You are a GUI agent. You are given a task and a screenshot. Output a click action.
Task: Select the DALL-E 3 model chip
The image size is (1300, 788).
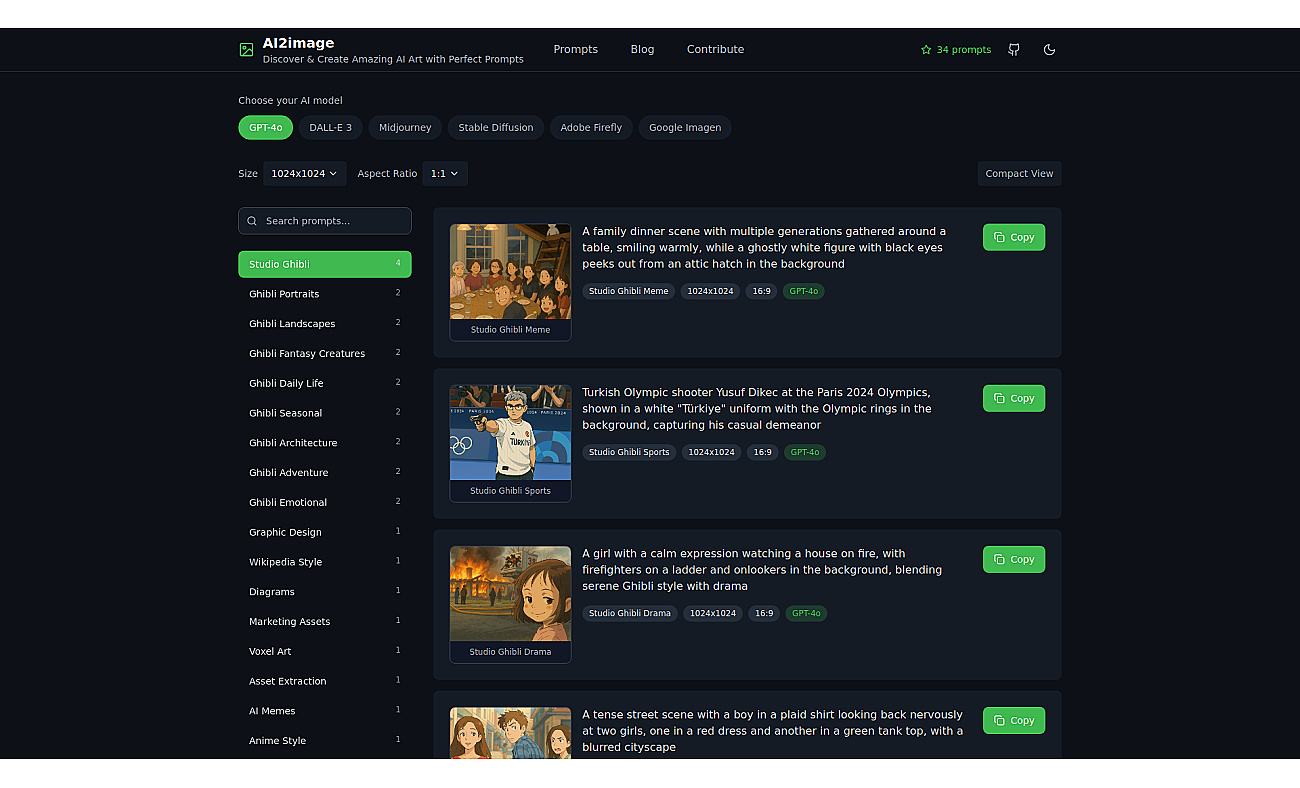[x=330, y=128]
